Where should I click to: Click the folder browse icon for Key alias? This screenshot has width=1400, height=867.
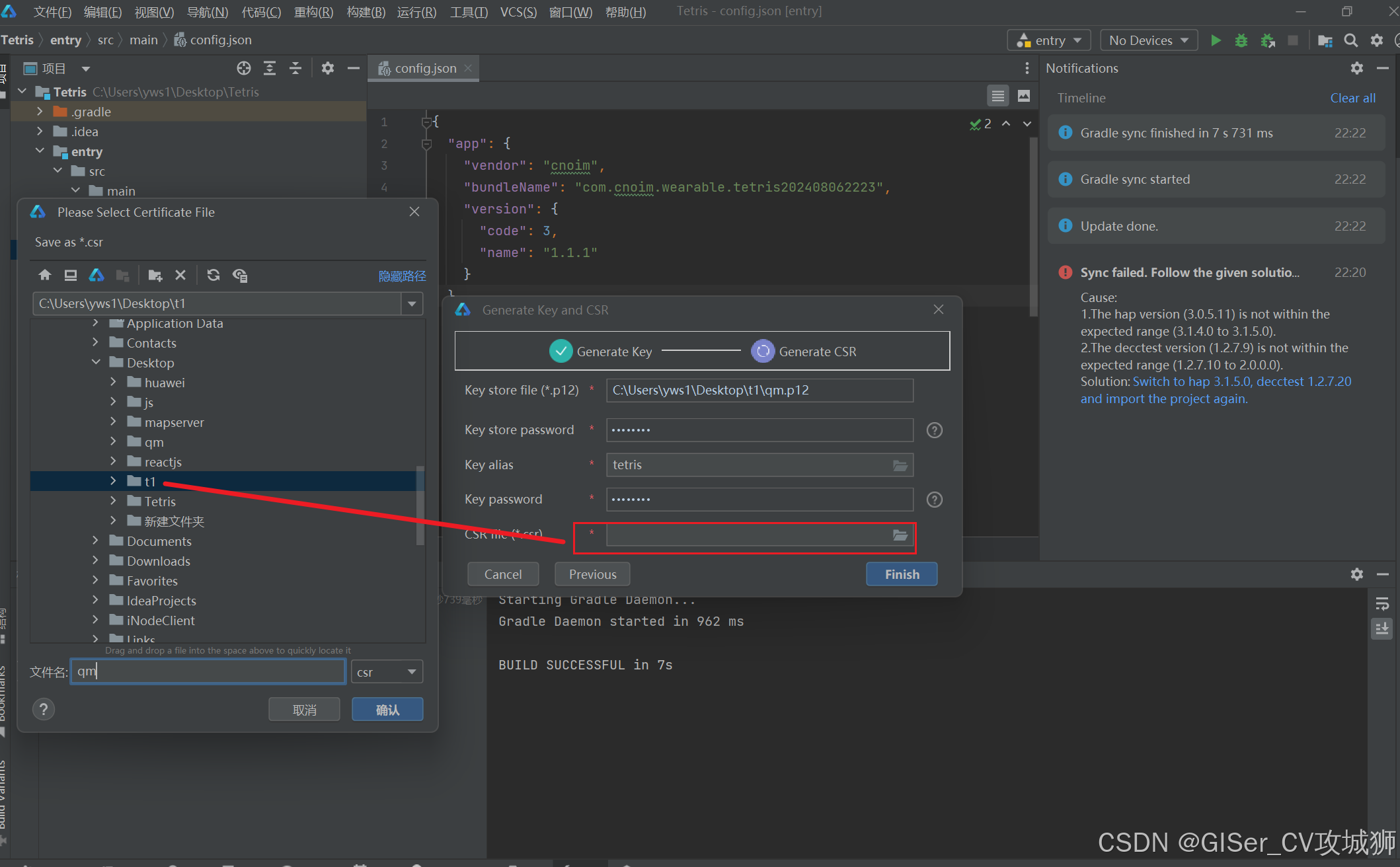900,465
